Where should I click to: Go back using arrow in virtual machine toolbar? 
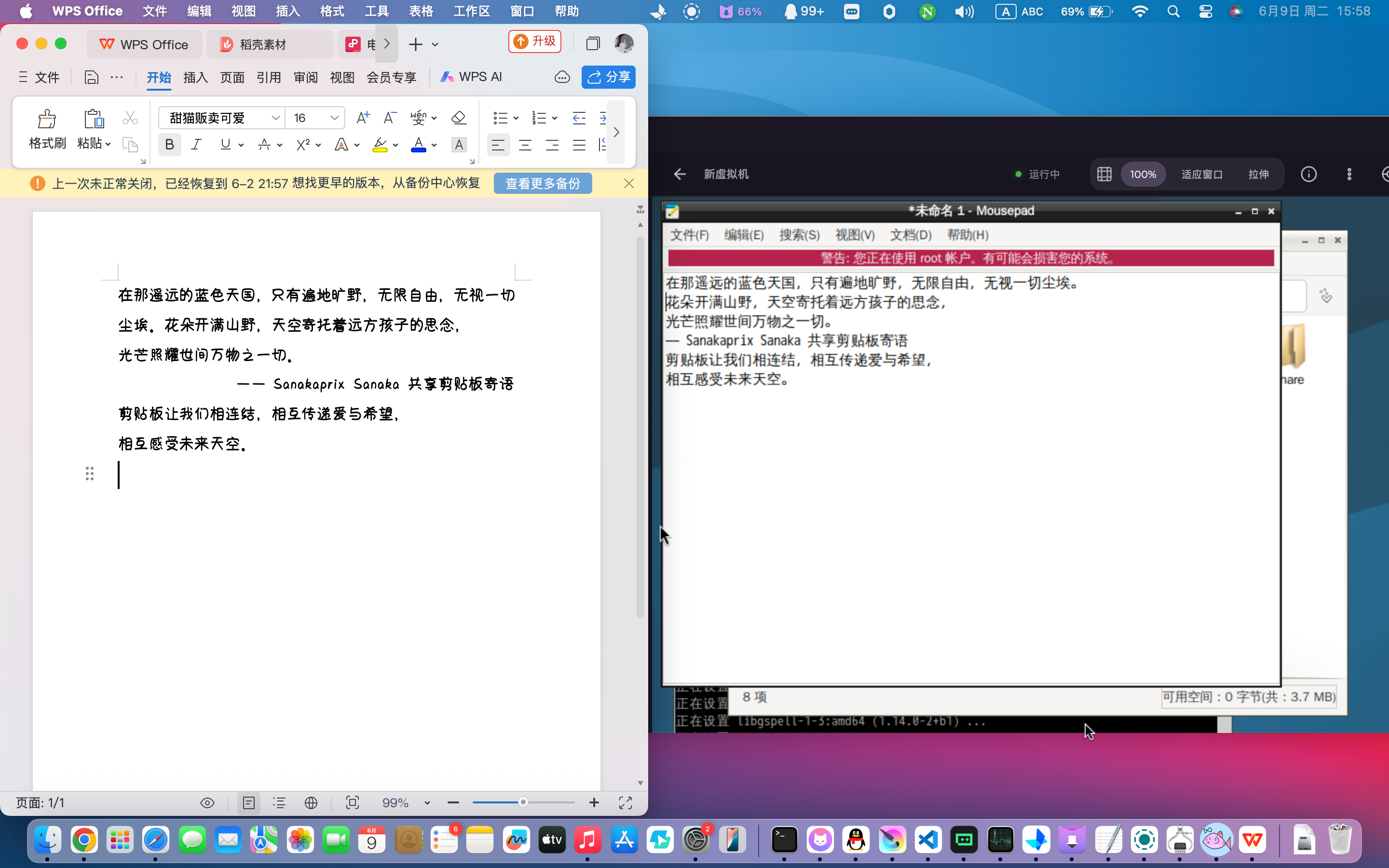(680, 174)
